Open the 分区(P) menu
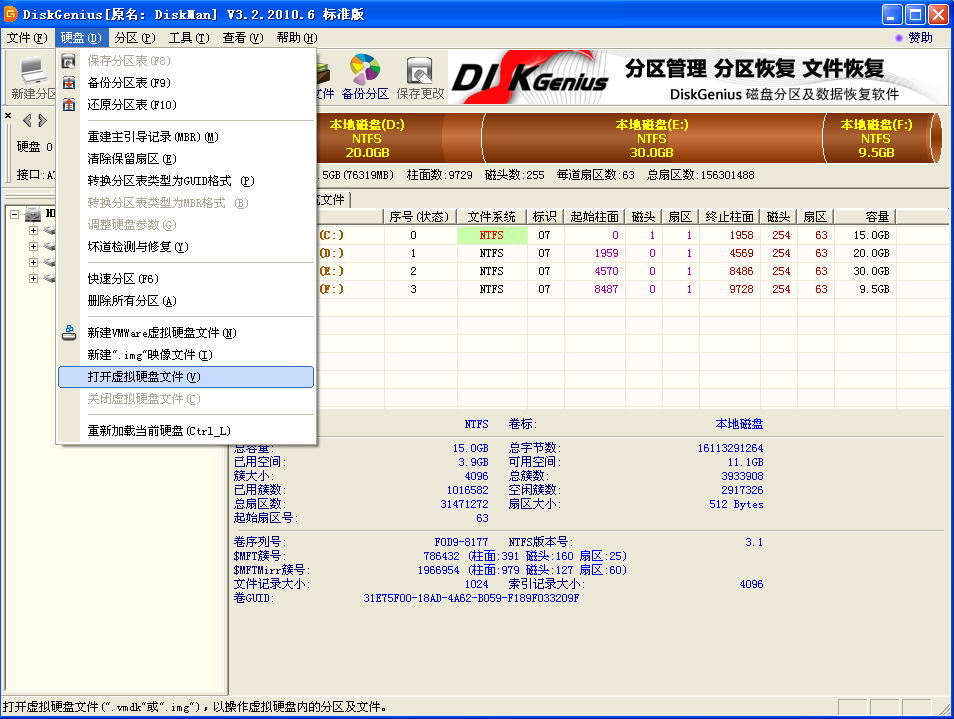Screen dimensions: 954x719 [134, 38]
